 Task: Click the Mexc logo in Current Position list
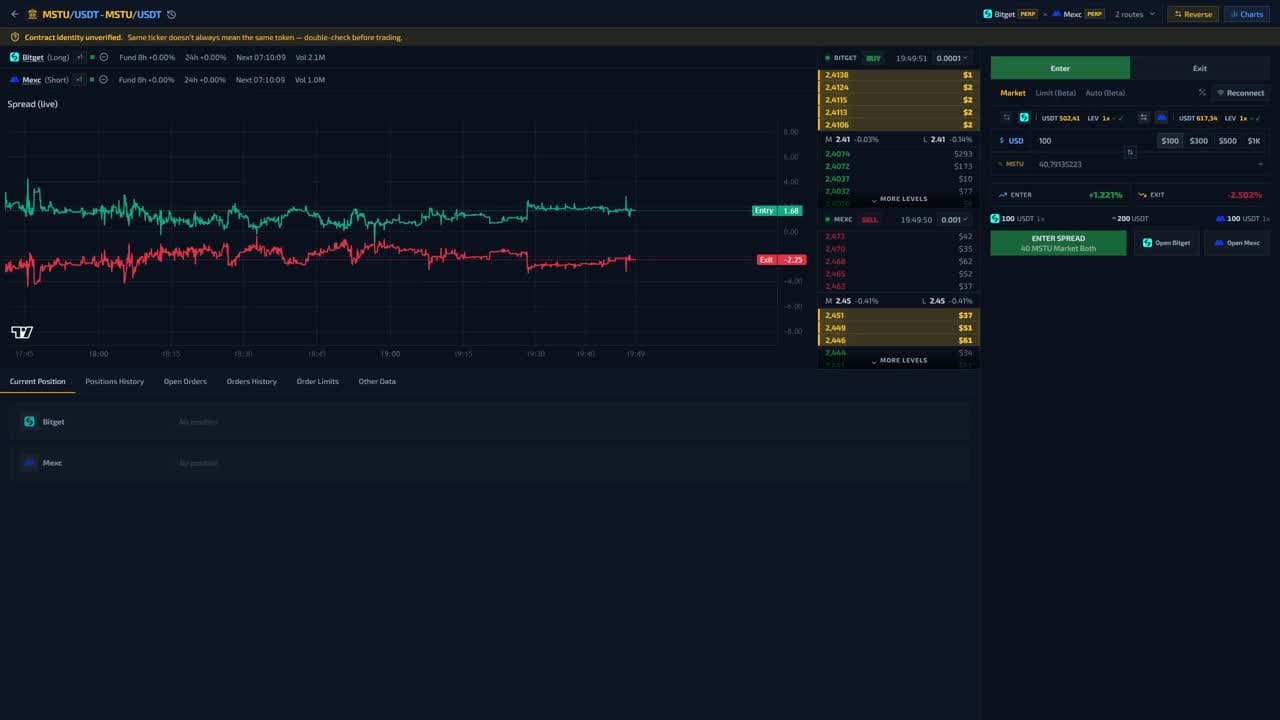point(29,463)
